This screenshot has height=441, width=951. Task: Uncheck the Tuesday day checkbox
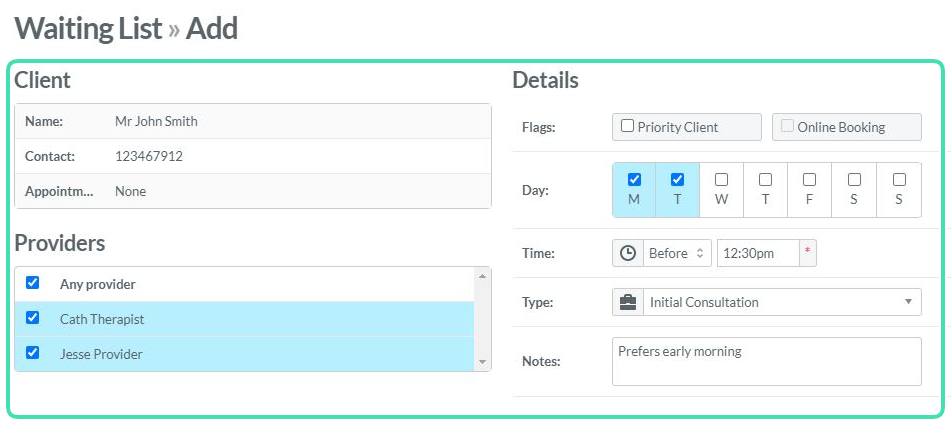[x=677, y=180]
